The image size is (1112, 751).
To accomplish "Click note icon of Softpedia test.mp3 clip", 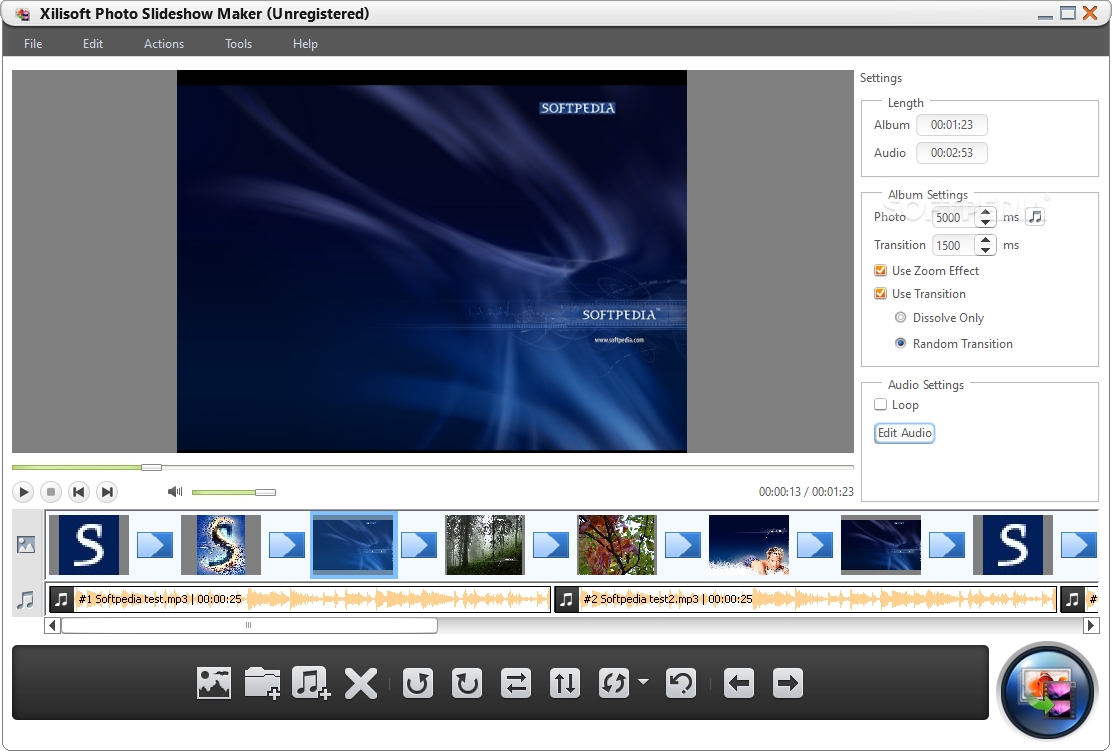I will 62,599.
